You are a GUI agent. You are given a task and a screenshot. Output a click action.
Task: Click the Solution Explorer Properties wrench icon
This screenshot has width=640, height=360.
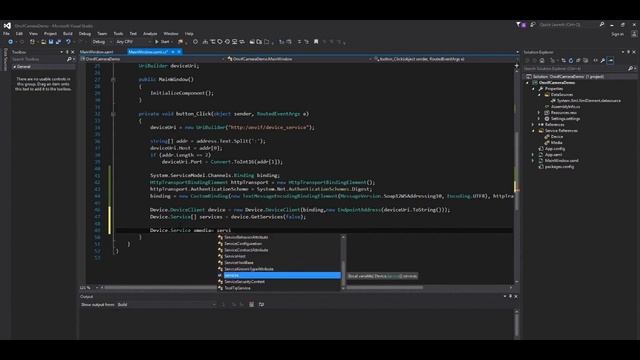point(603,60)
